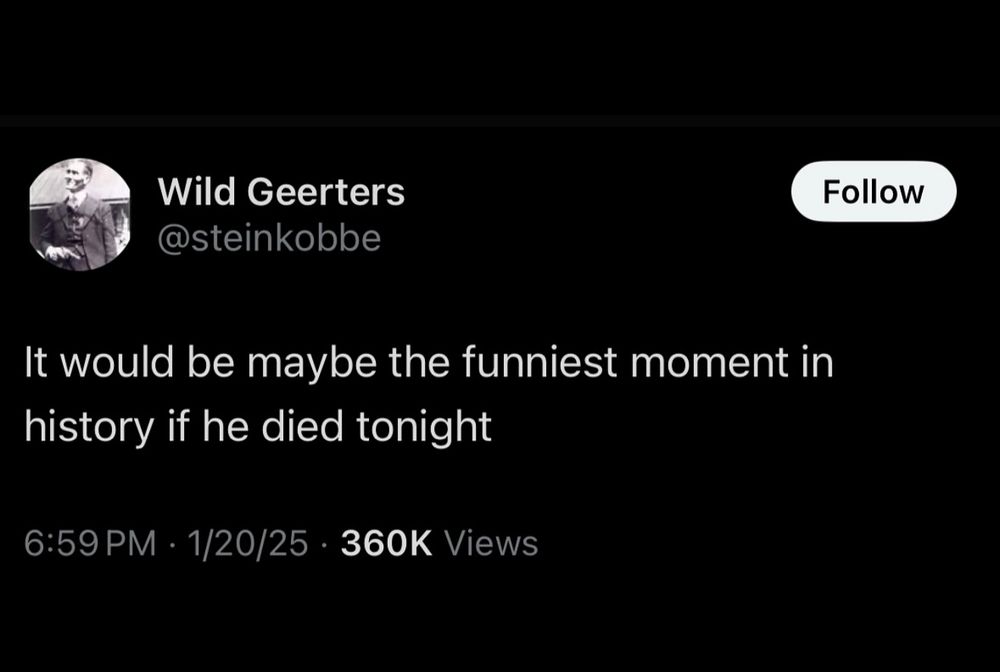Click the horizontal divider above the tweet
Screen dimensions: 1000x672
(500, 121)
